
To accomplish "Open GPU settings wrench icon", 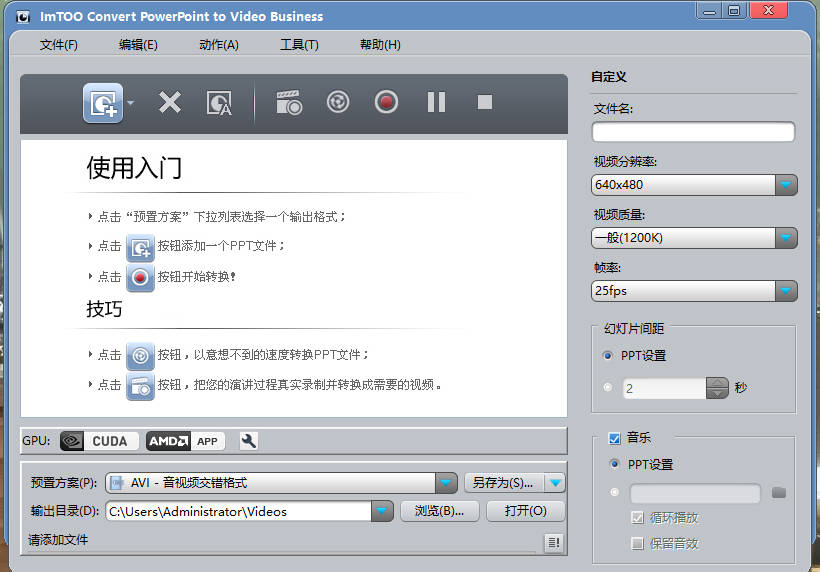I will [x=248, y=441].
